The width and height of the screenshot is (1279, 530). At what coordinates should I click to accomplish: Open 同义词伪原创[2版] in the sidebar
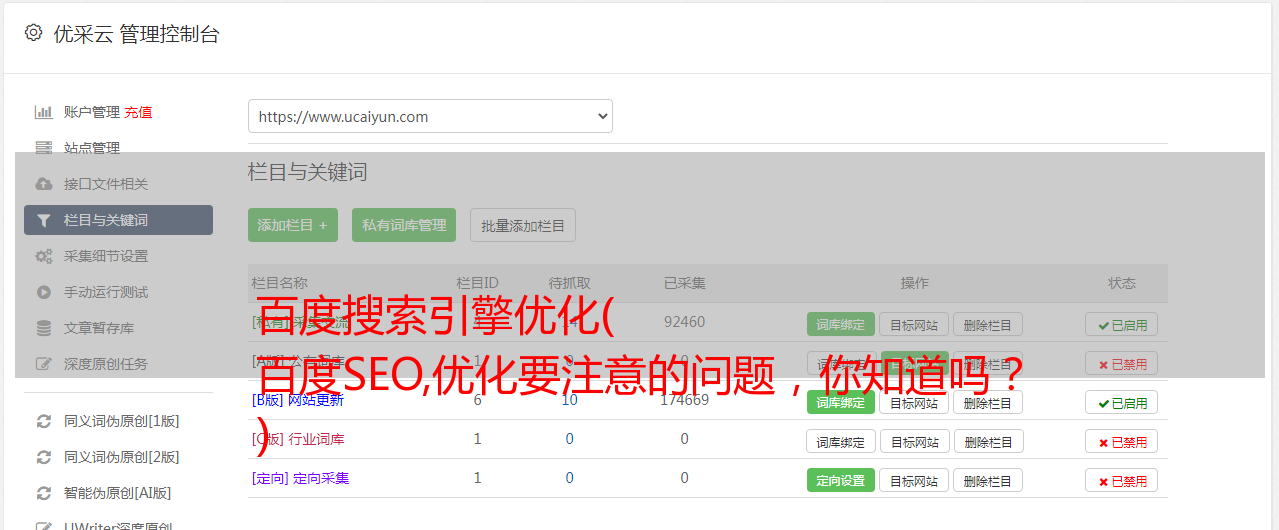(122, 457)
